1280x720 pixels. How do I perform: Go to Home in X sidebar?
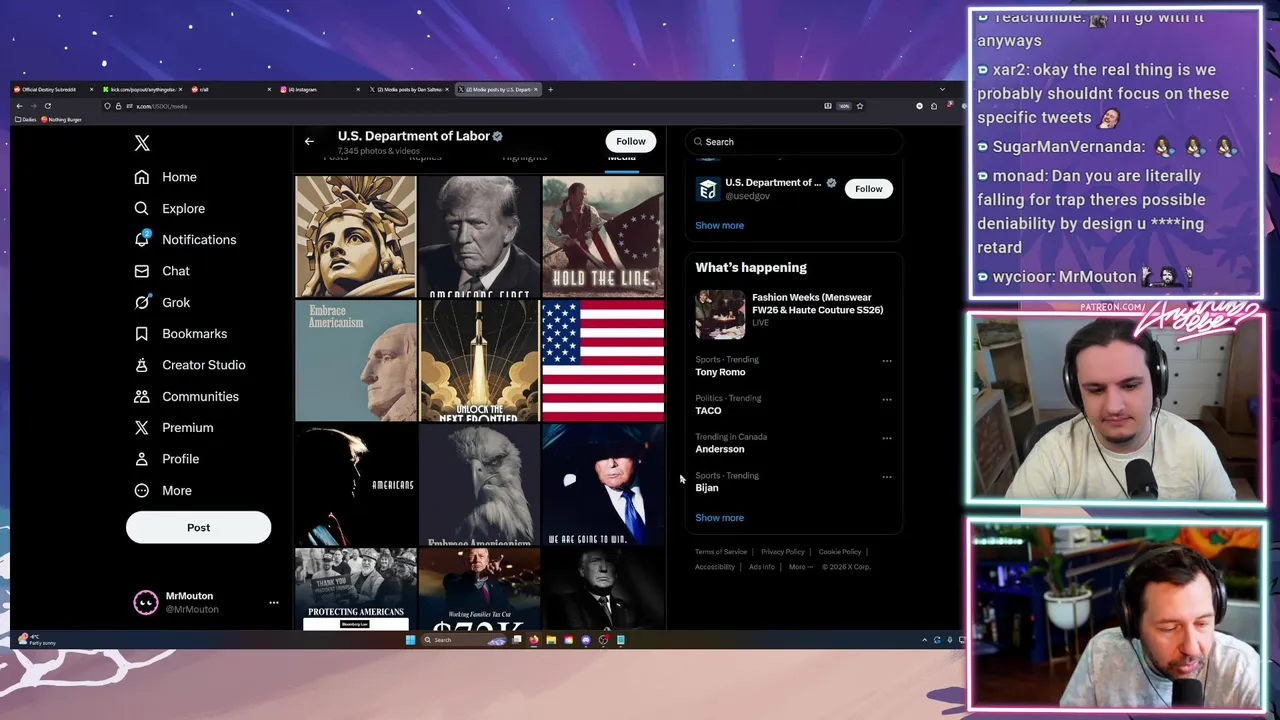[x=166, y=177]
